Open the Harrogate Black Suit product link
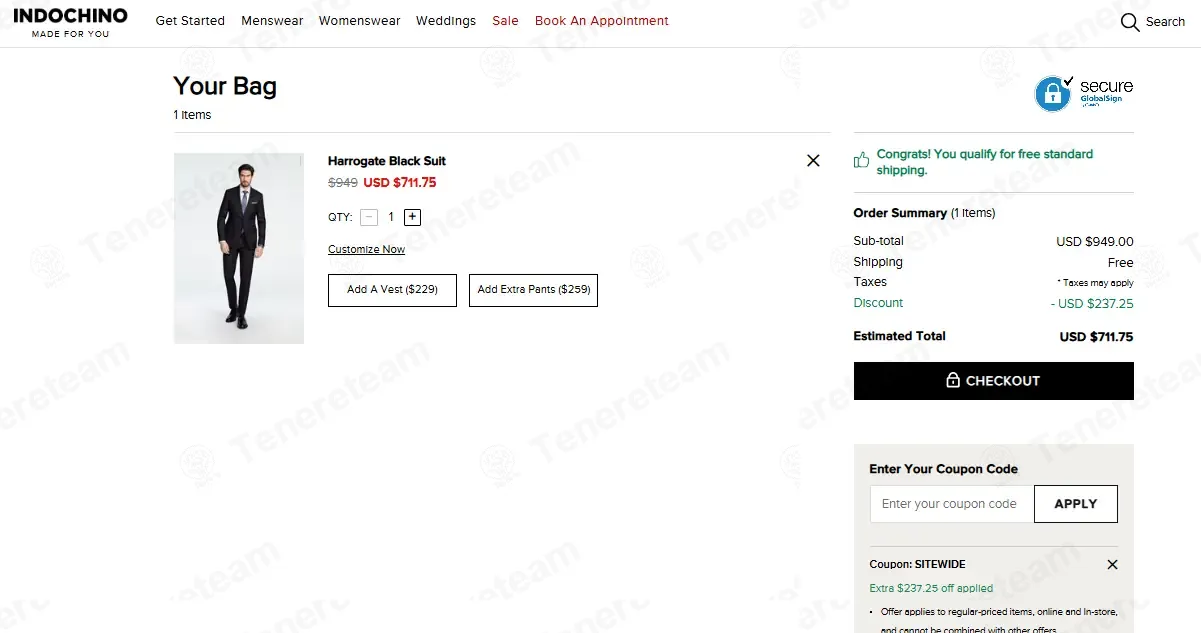The width and height of the screenshot is (1201, 633). pyautogui.click(x=387, y=161)
